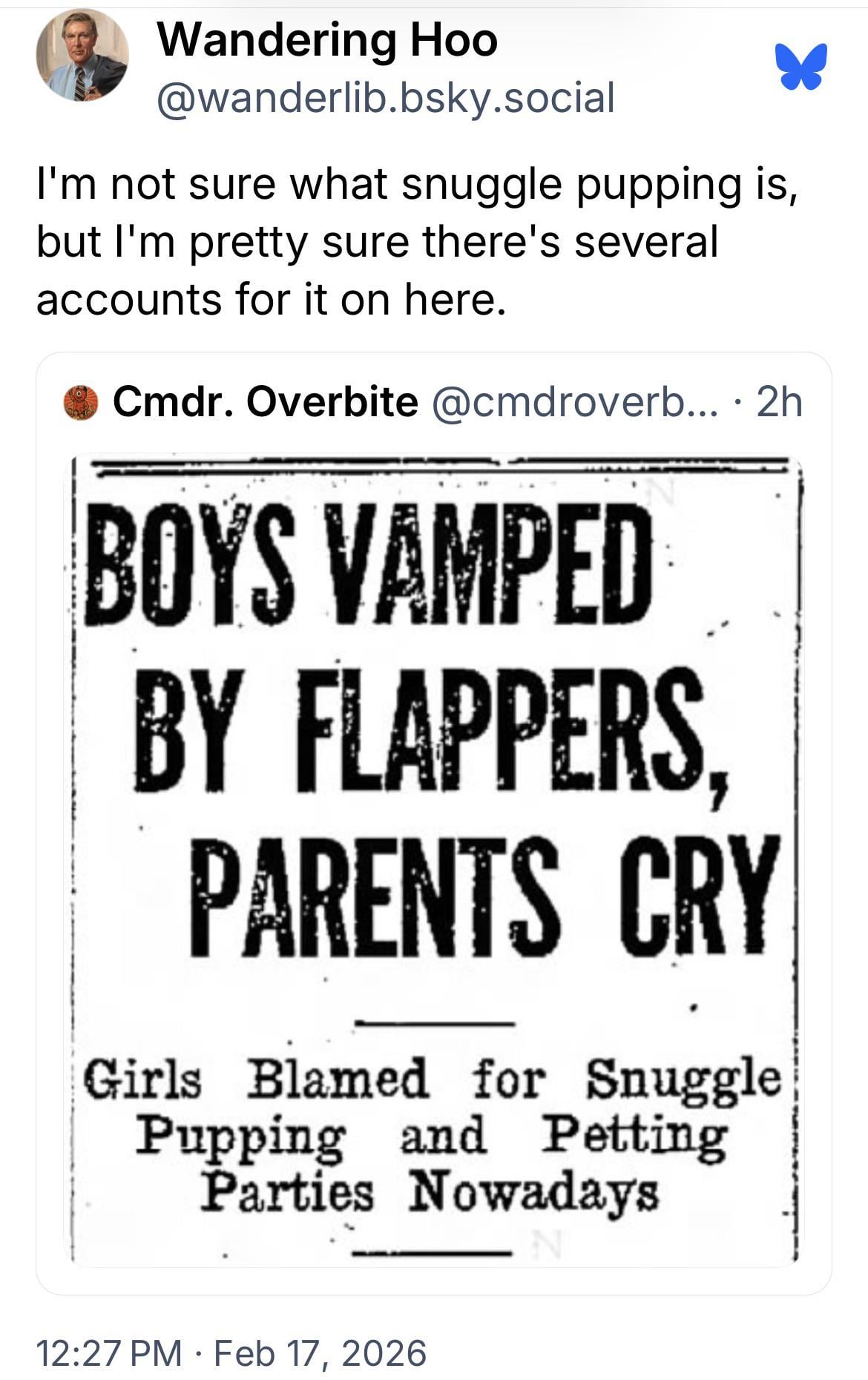Open Cmdr. Overbite's small avatar icon
The image size is (868, 1380).
pos(81,402)
